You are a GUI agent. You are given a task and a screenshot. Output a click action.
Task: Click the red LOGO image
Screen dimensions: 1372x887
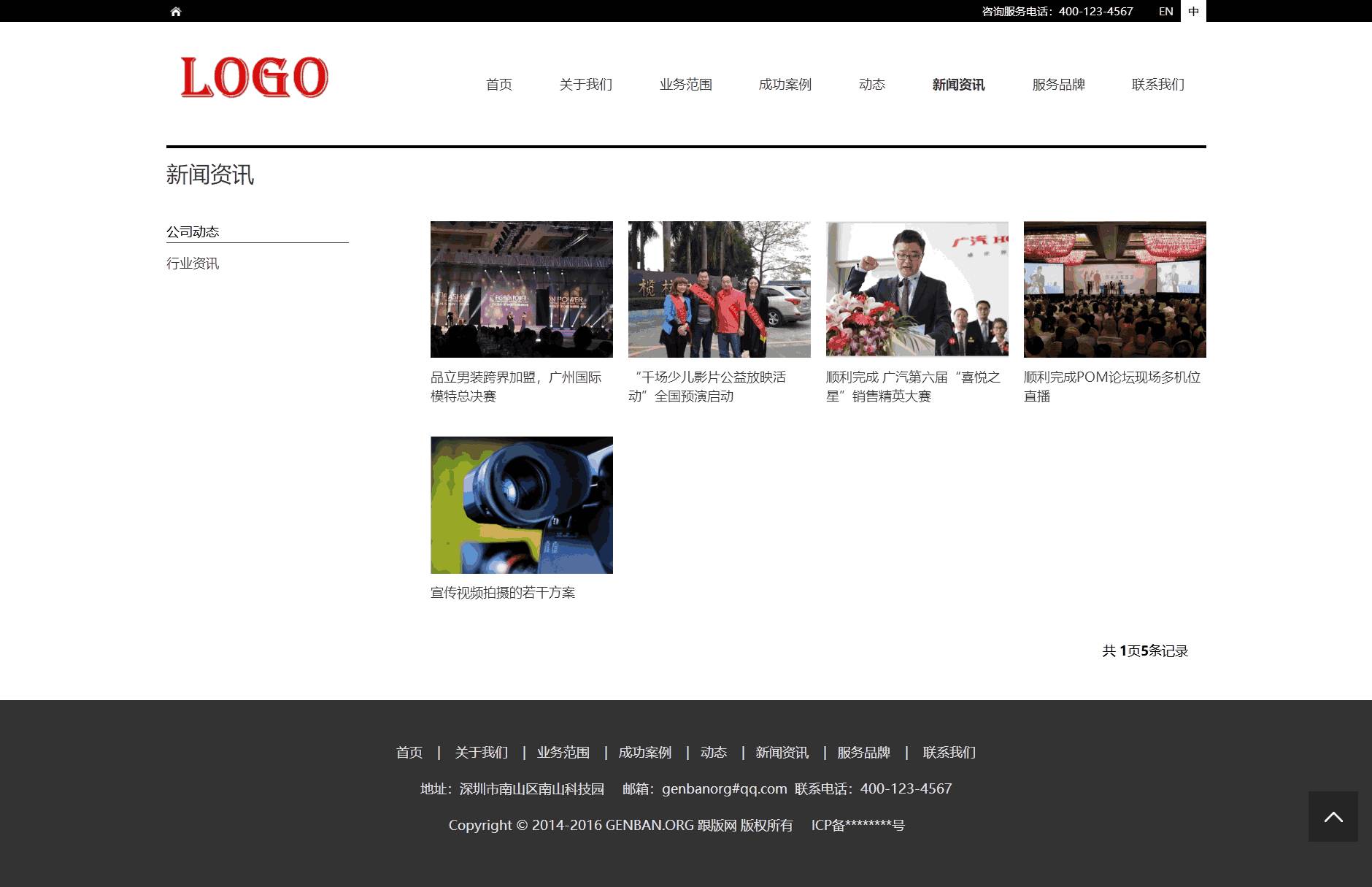coord(254,77)
